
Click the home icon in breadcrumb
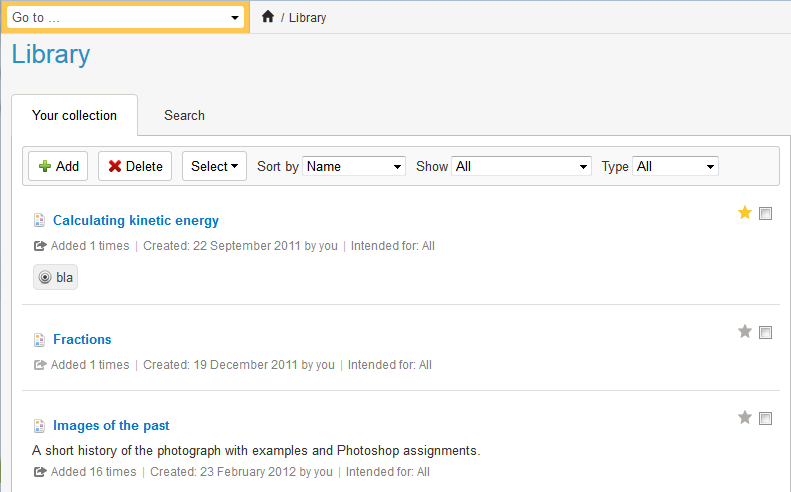coord(268,17)
